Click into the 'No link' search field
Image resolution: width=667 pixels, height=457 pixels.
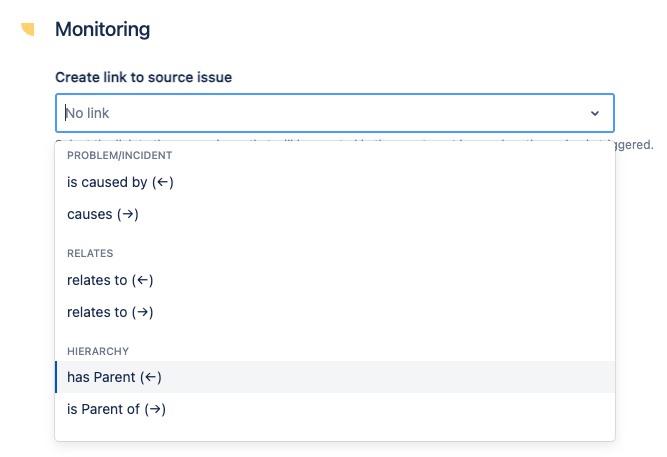click(x=300, y=113)
